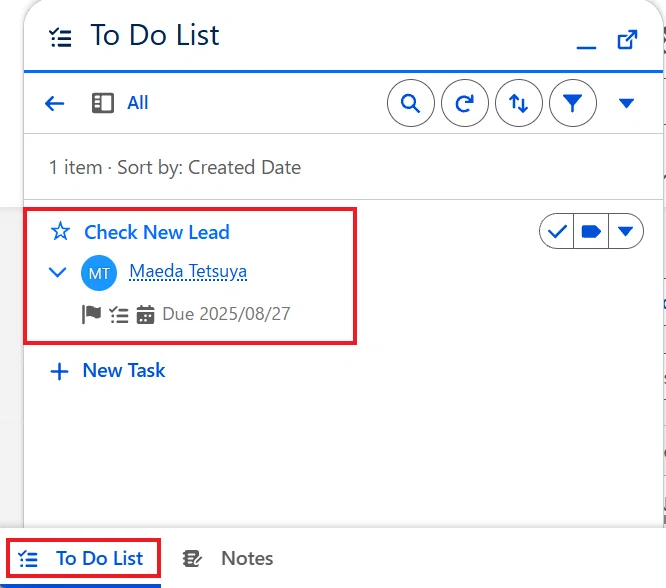Screen dimensions: 666x588
Task: Pop out the To Do List window
Action: click(x=627, y=40)
